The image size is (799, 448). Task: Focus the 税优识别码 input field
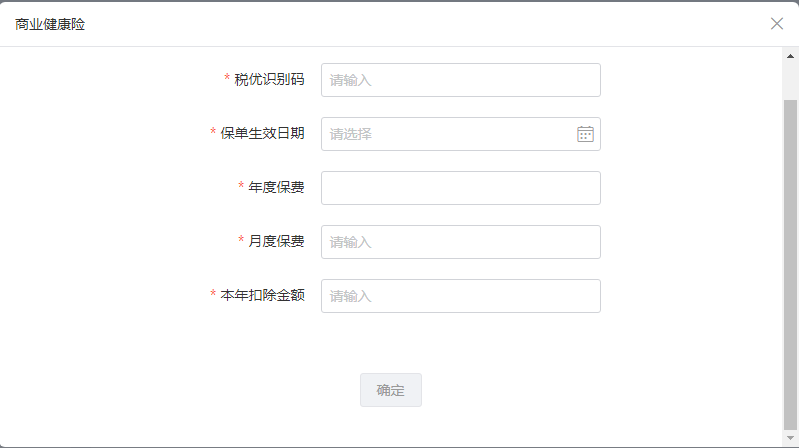(x=461, y=80)
